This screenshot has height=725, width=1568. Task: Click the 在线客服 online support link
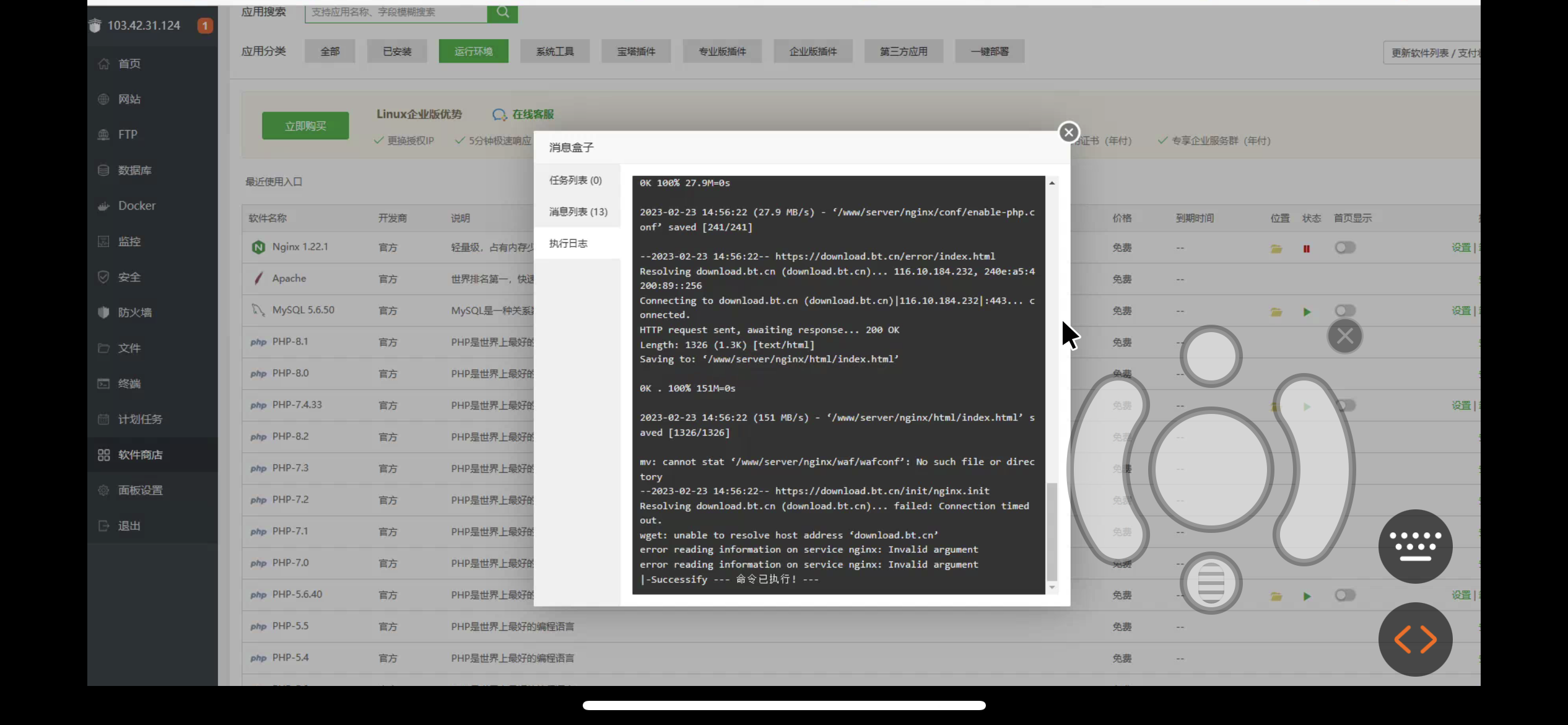(524, 115)
